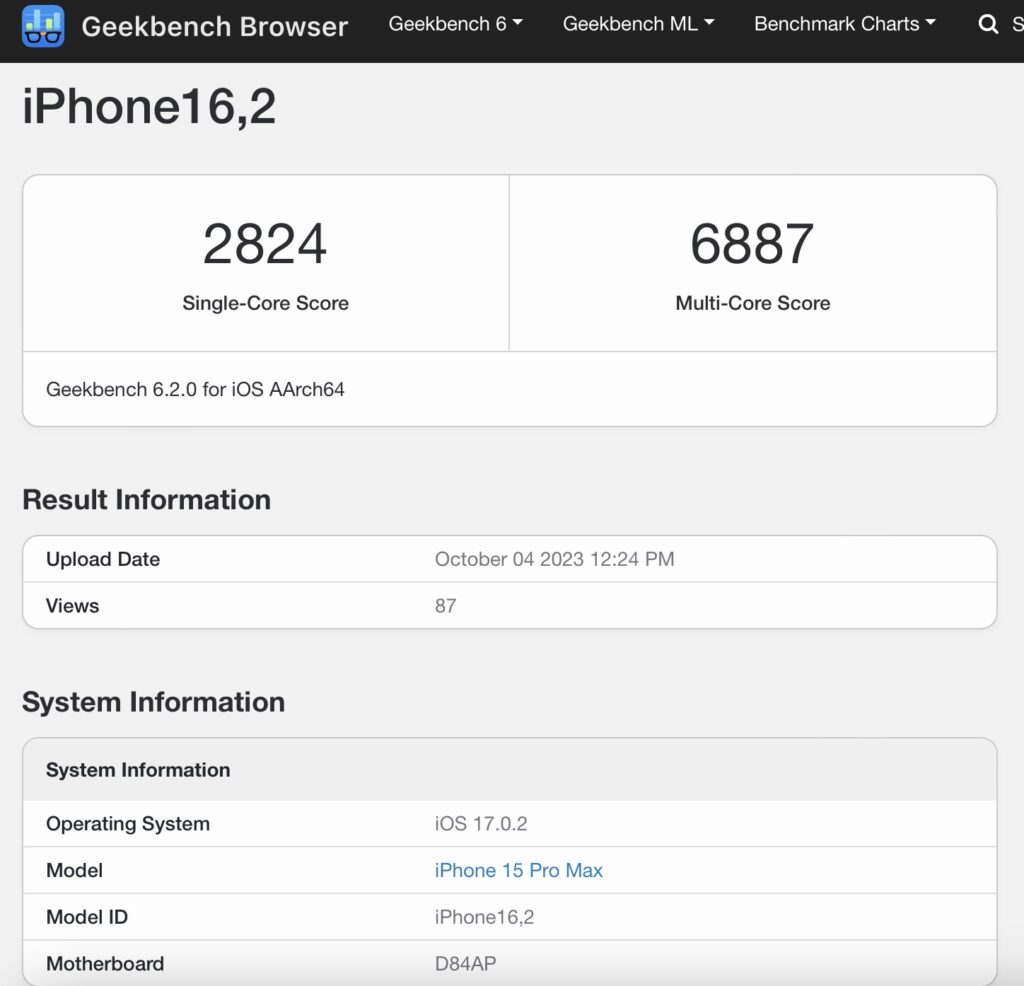This screenshot has height=986, width=1024.
Task: Select the single-core score 2824
Action: 264,244
